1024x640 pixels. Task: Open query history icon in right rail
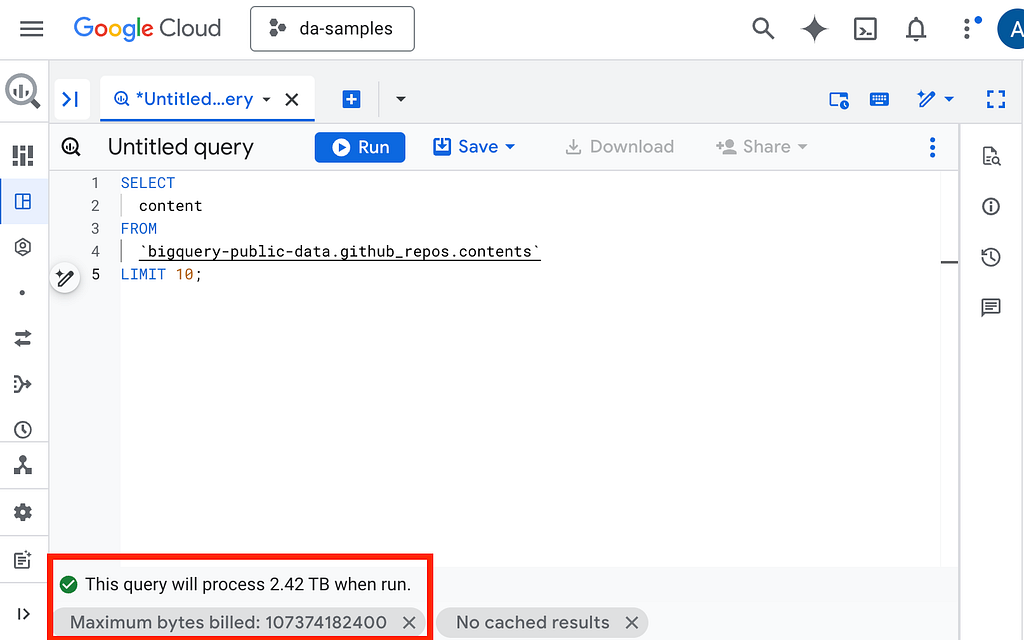tap(991, 257)
